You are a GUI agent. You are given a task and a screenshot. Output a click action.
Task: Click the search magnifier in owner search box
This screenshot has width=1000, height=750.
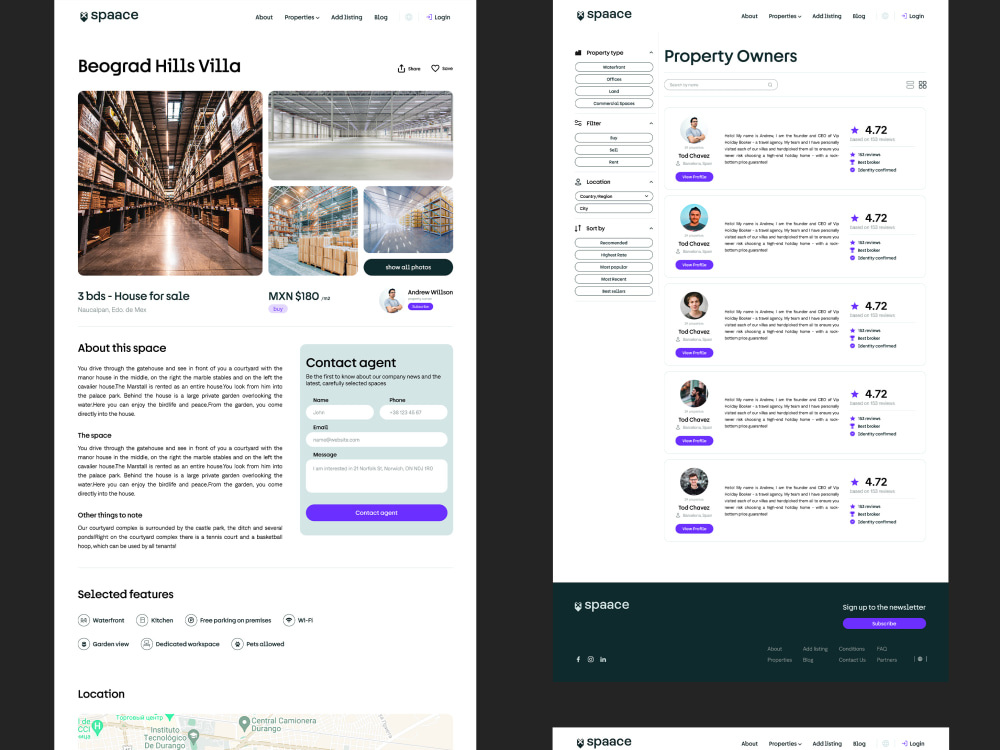click(770, 85)
